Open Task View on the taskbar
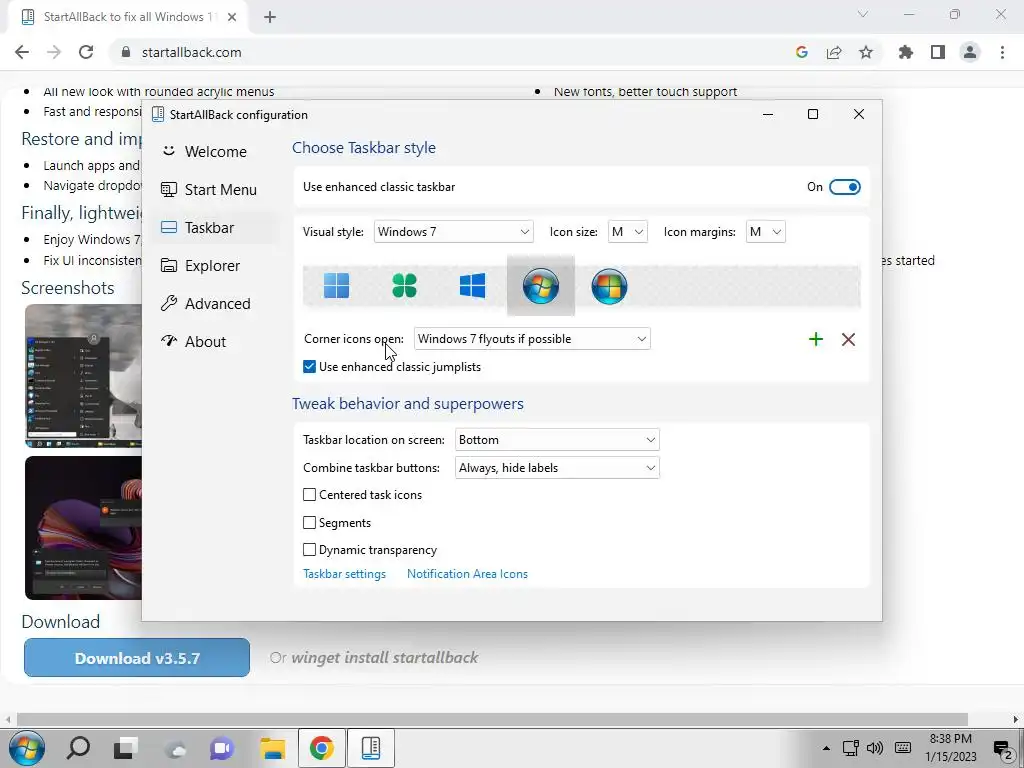 (x=125, y=748)
